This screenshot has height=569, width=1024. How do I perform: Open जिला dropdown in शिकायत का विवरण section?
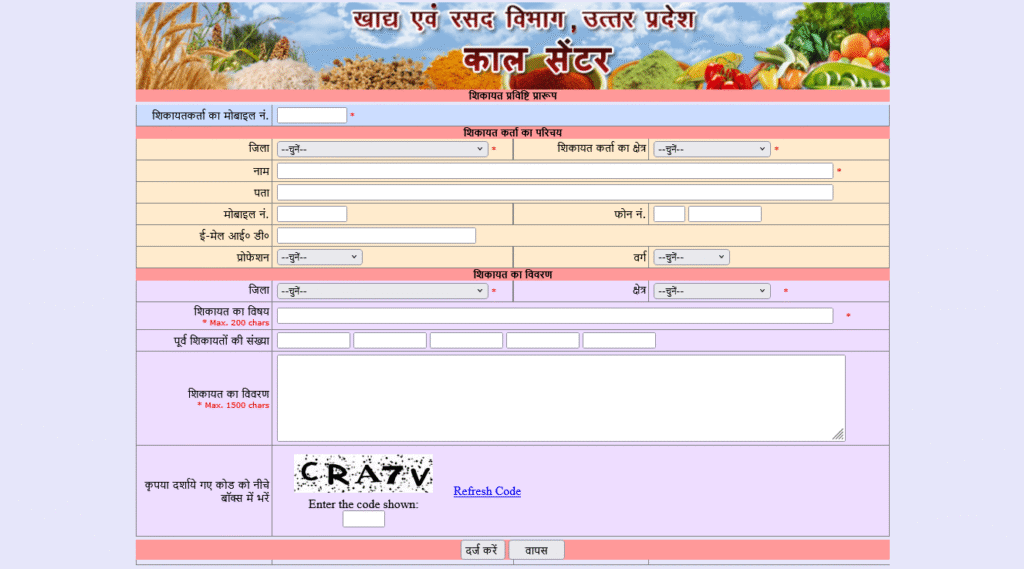382,291
